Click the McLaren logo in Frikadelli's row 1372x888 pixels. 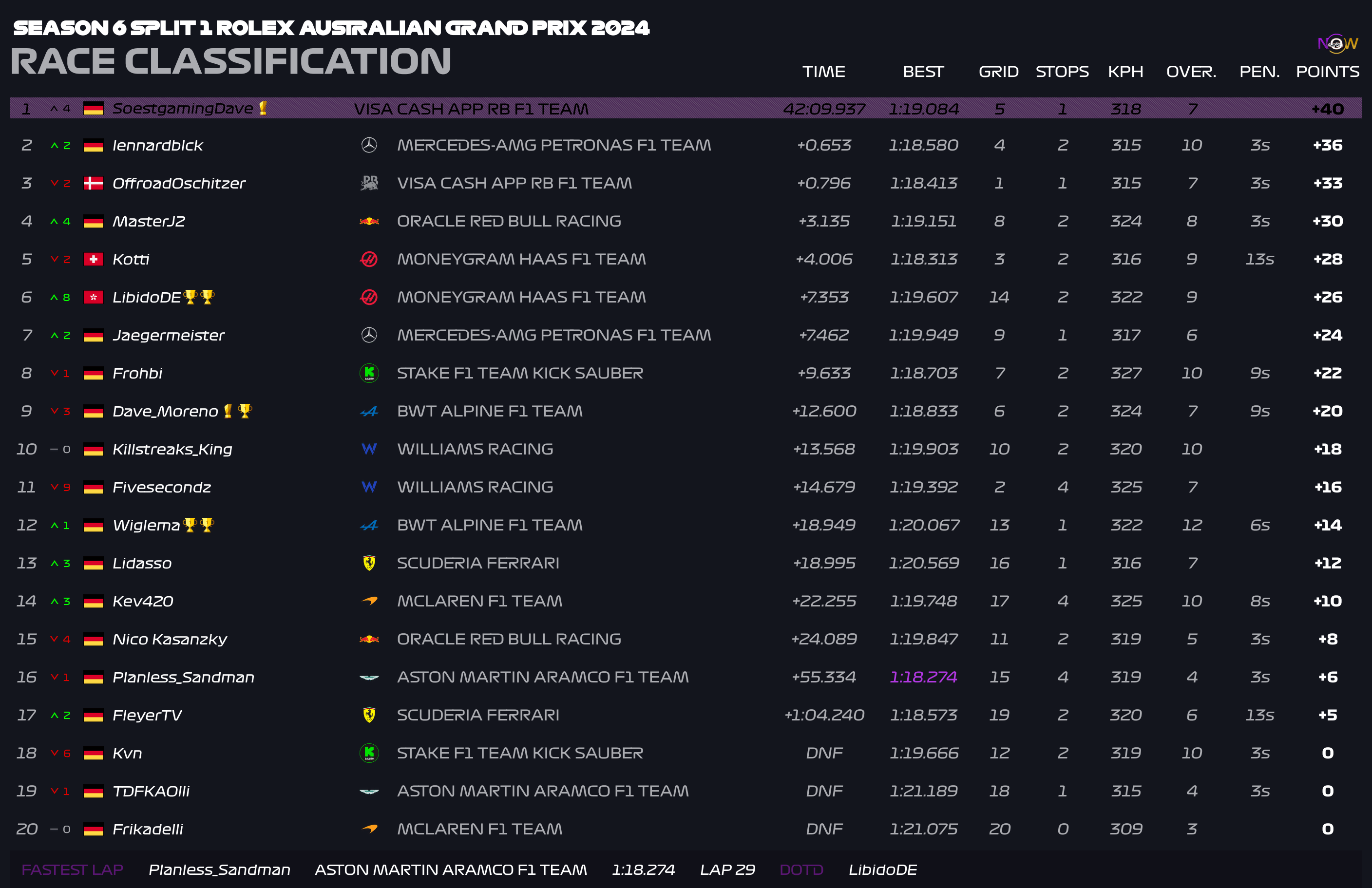click(369, 829)
